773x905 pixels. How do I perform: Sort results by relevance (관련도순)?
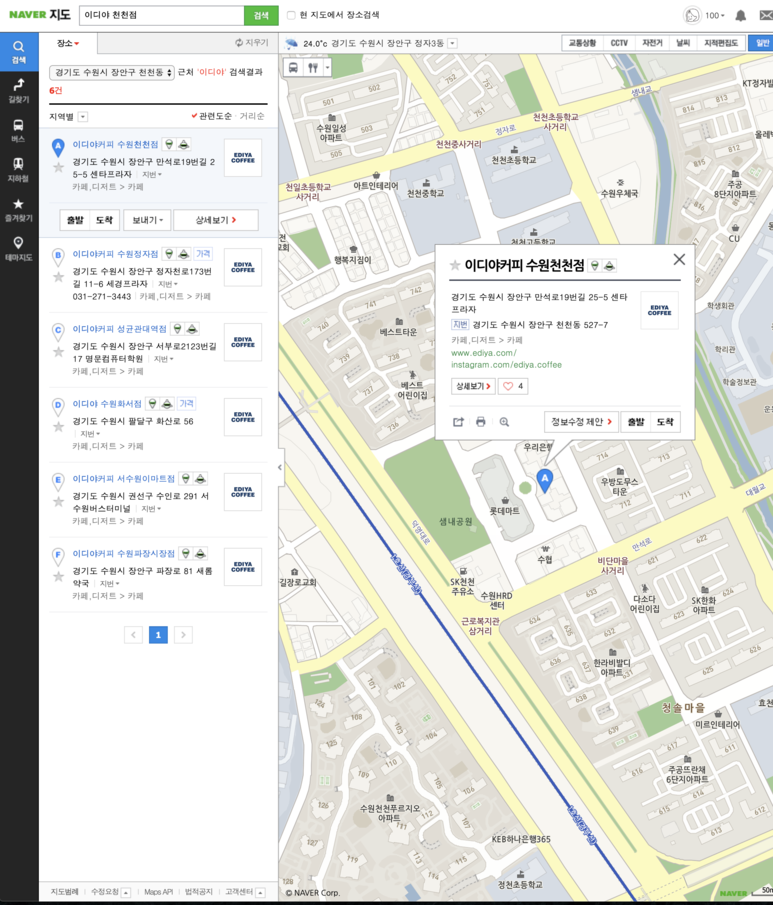click(211, 116)
